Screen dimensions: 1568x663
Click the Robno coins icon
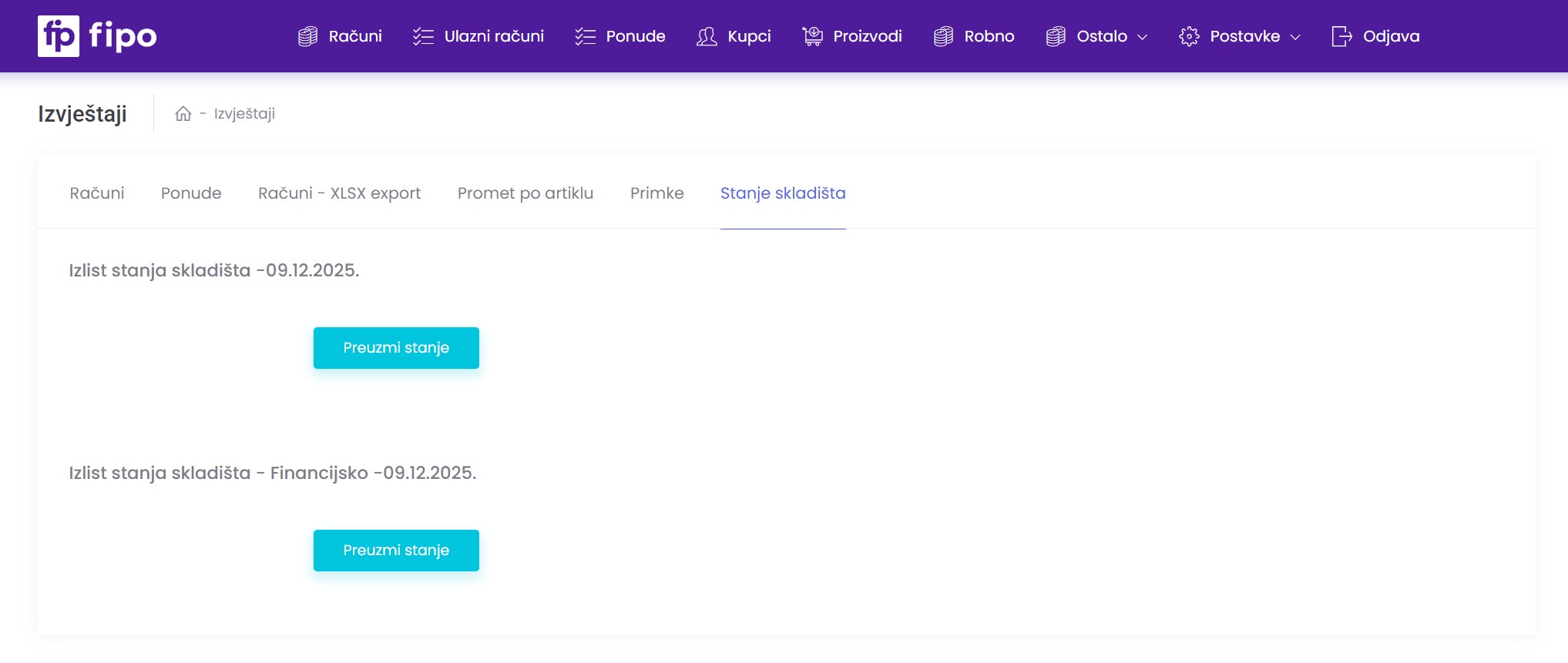[943, 36]
